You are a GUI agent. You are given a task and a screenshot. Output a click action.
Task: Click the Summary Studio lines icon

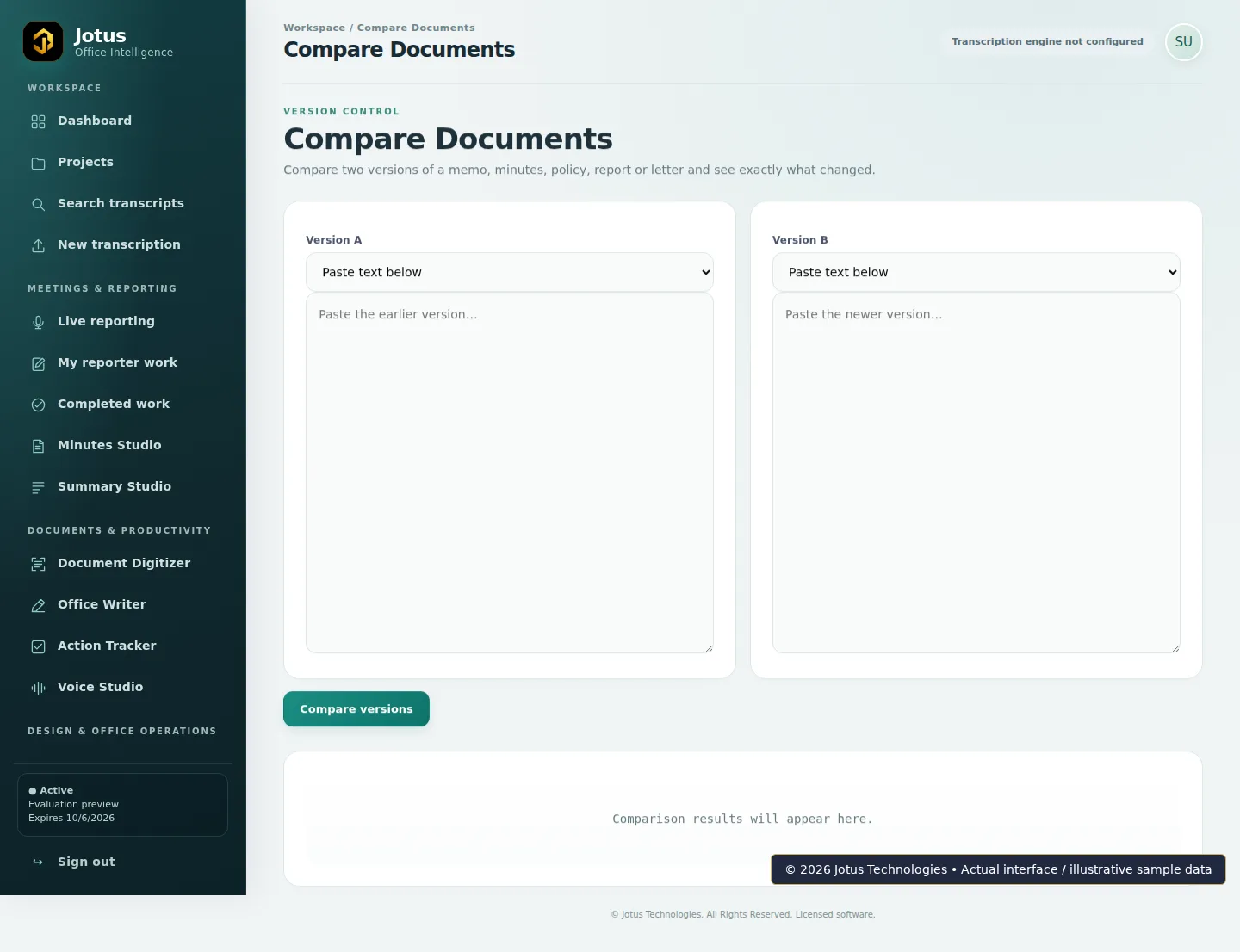pyautogui.click(x=38, y=487)
